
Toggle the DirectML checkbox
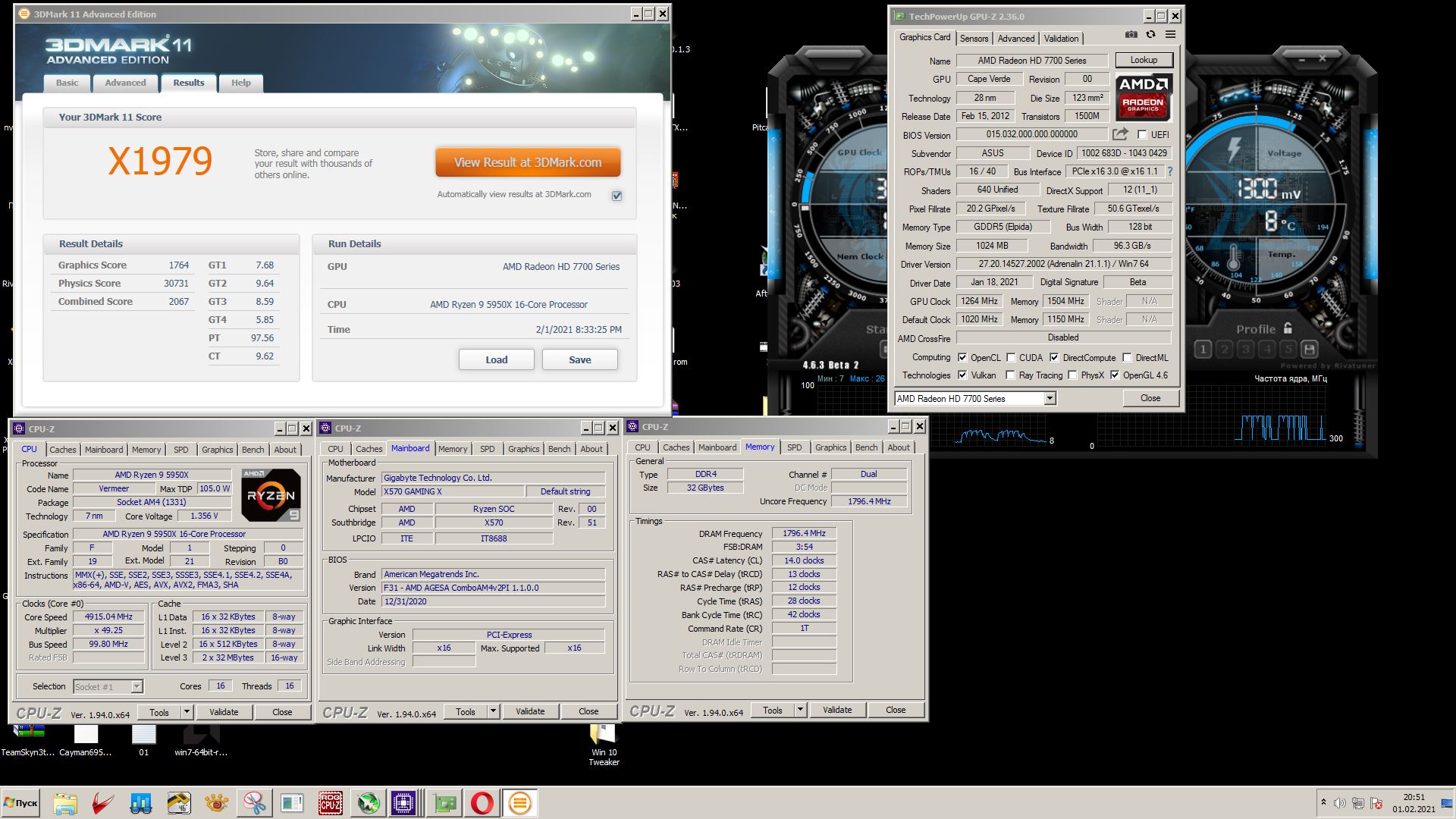coord(1127,358)
